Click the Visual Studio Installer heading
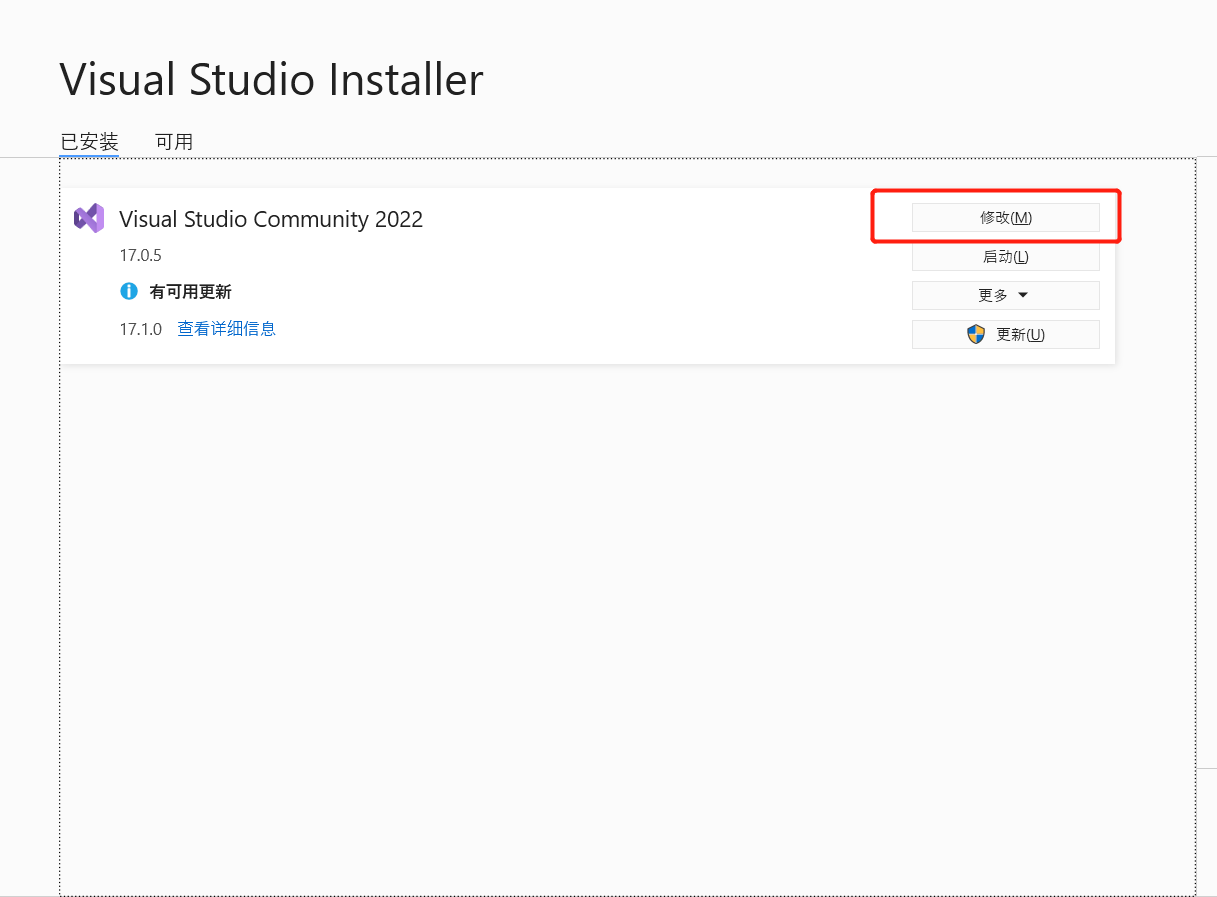The height and width of the screenshot is (897, 1217). coord(272,79)
